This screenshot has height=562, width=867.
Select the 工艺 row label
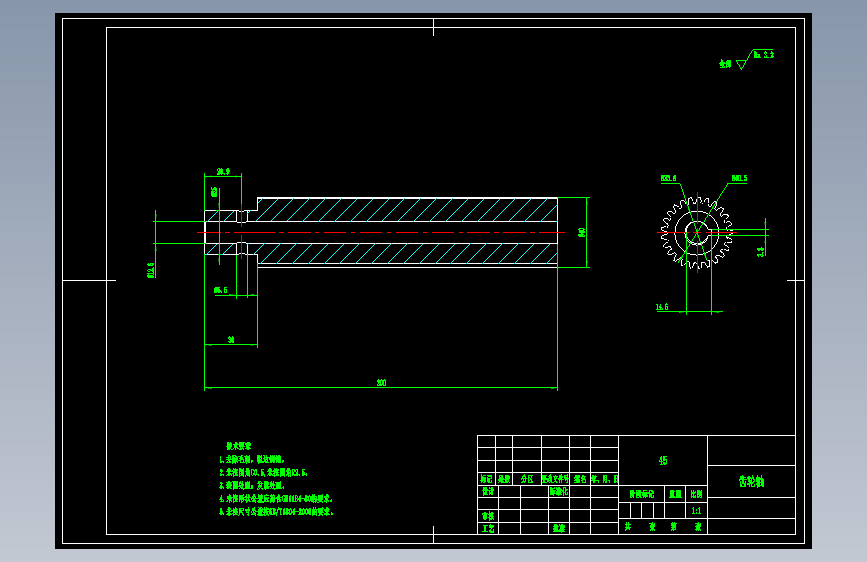click(x=488, y=529)
